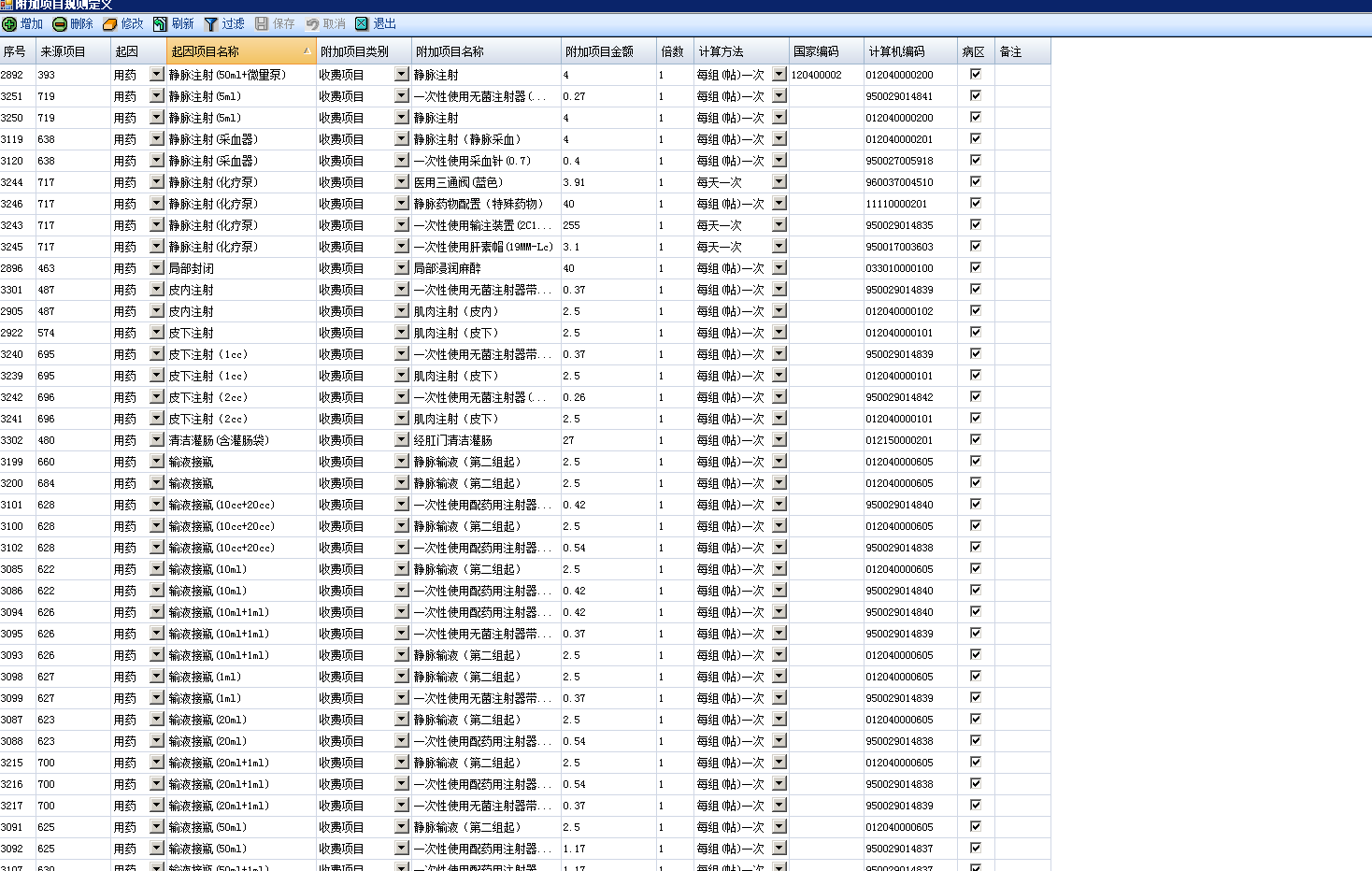This screenshot has width=1372, height=871.
Task: Select the amount cell 3.91
Action: (x=609, y=182)
